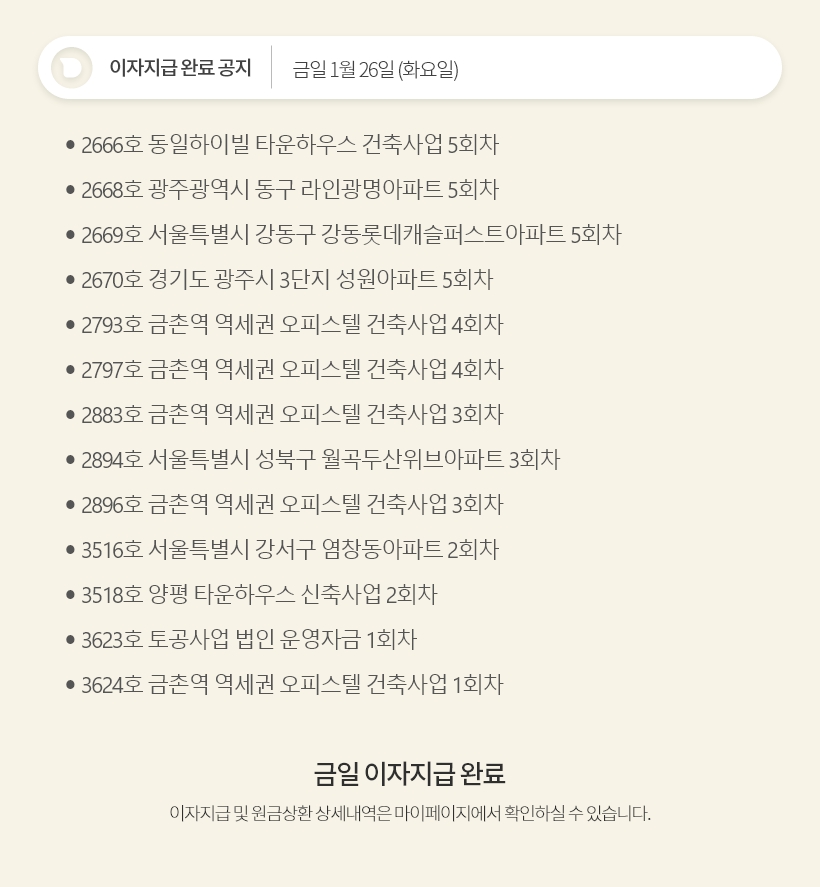820x887 pixels.
Task: Open 2668호 광주광역시 동구 라인광명아파트 entry
Action: pyautogui.click(x=290, y=190)
